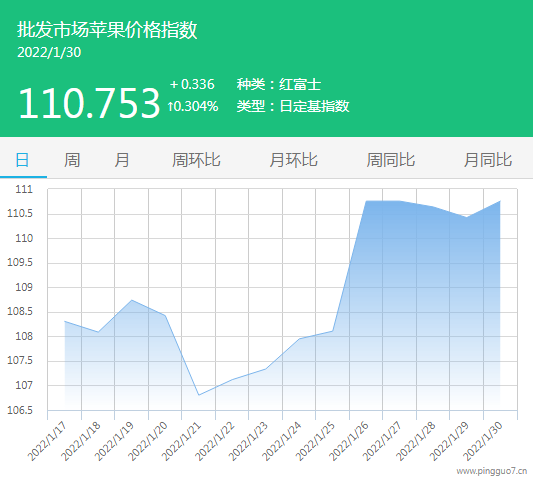
Task: Click the 2022/1/30 date under title
Action: click(49, 52)
